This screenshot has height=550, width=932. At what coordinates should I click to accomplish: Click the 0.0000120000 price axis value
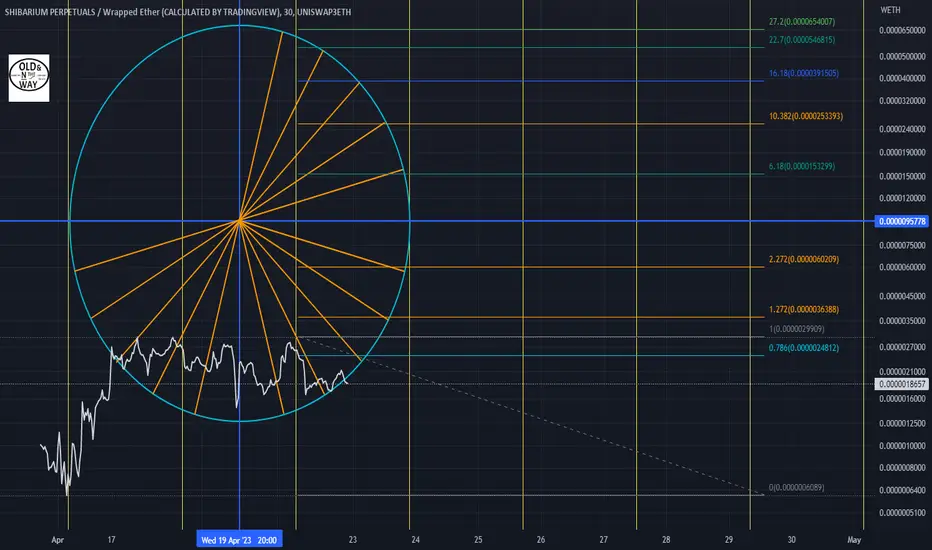click(x=902, y=199)
